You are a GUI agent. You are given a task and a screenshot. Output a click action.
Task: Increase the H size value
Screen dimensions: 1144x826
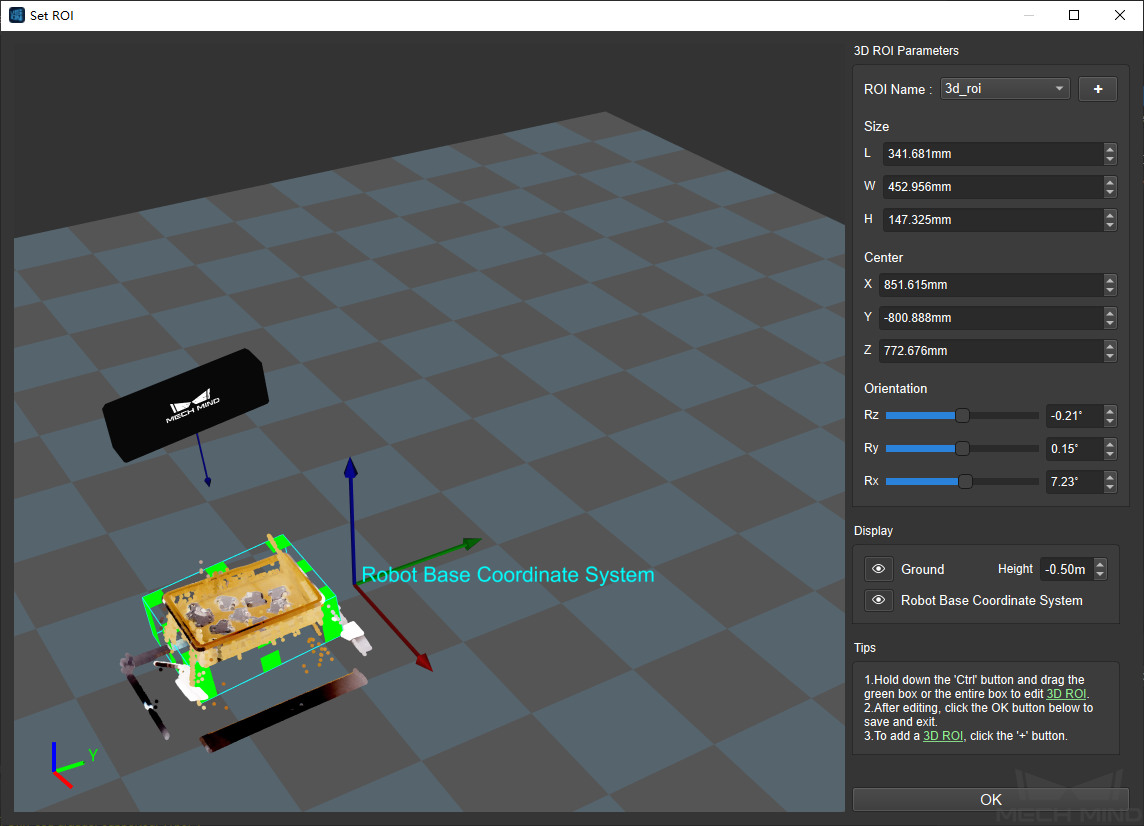1110,215
